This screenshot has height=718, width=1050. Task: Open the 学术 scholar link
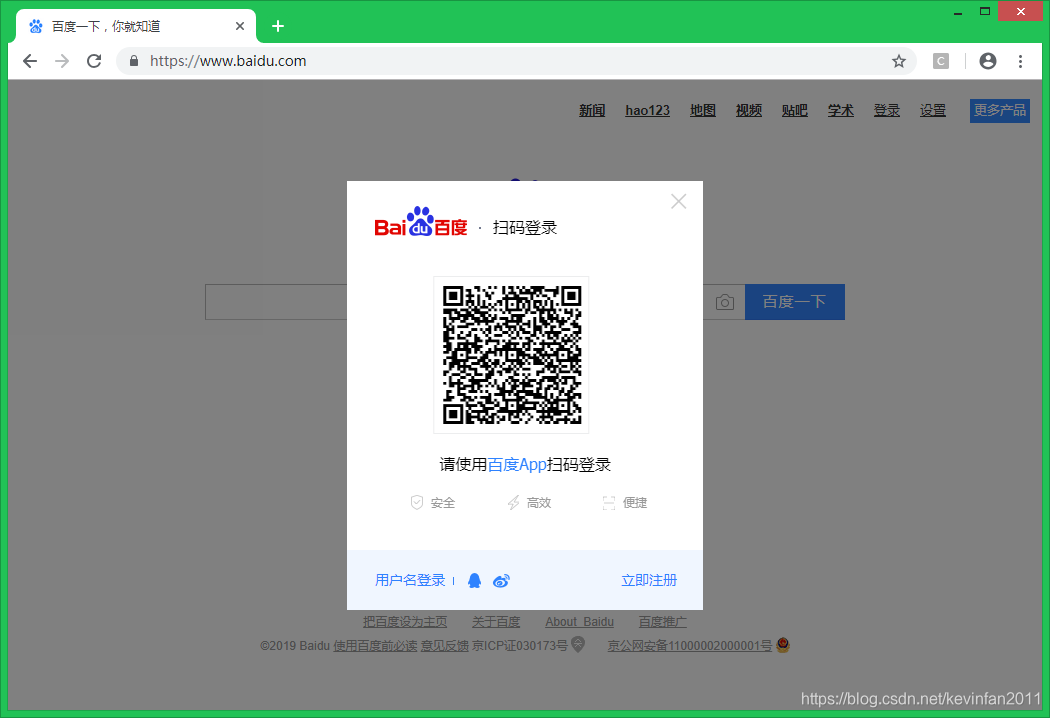(x=840, y=111)
